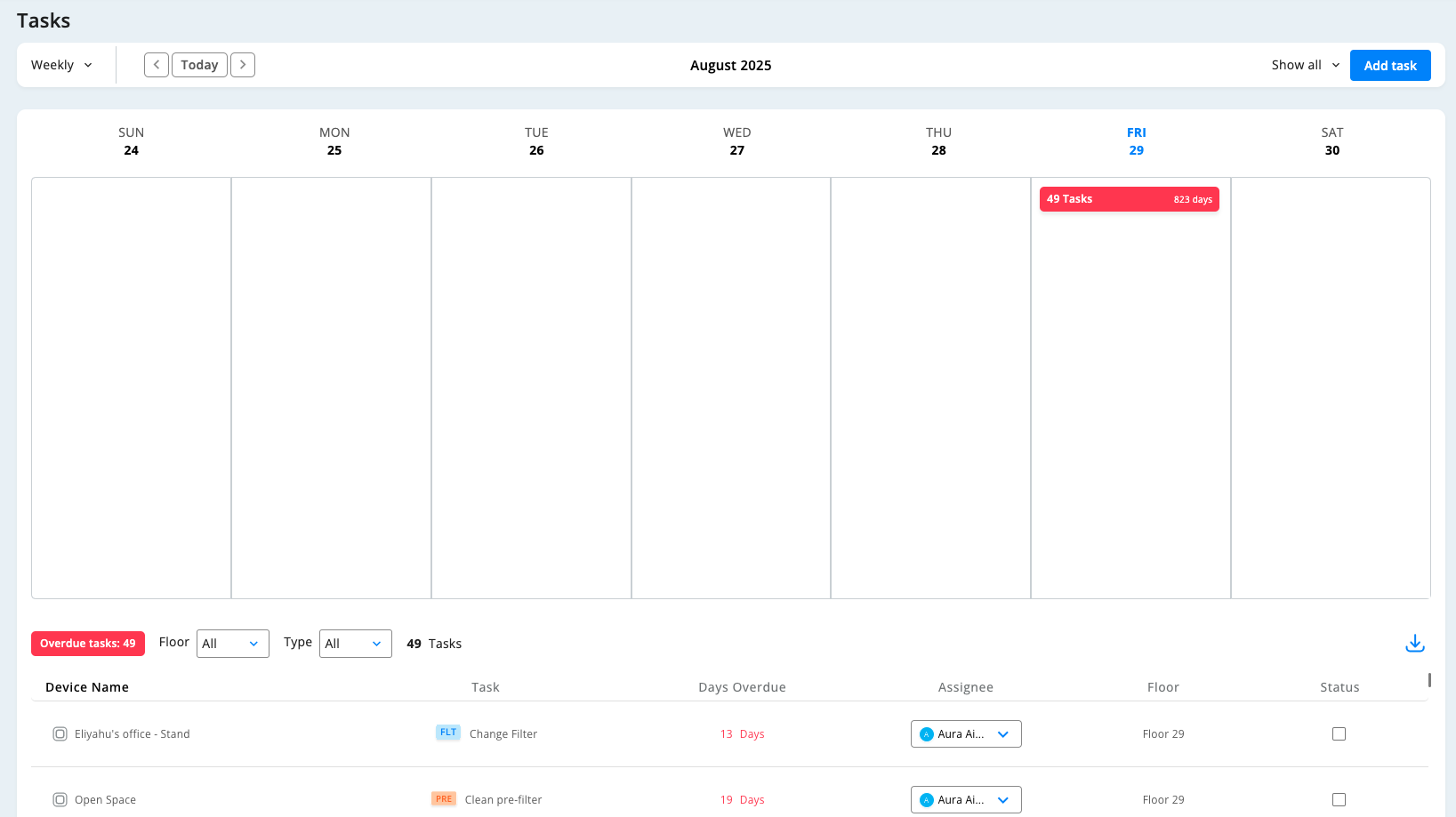The image size is (1456, 817).
Task: Open the Show all dropdown
Action: 1305,65
